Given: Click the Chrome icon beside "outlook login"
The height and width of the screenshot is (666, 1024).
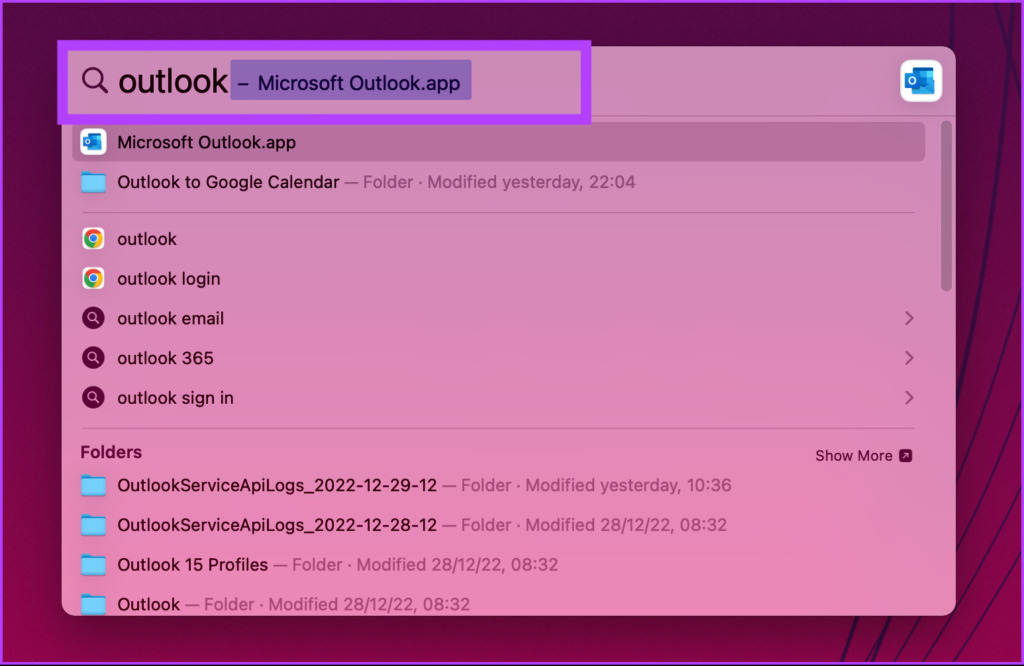Looking at the screenshot, I should click(x=93, y=279).
